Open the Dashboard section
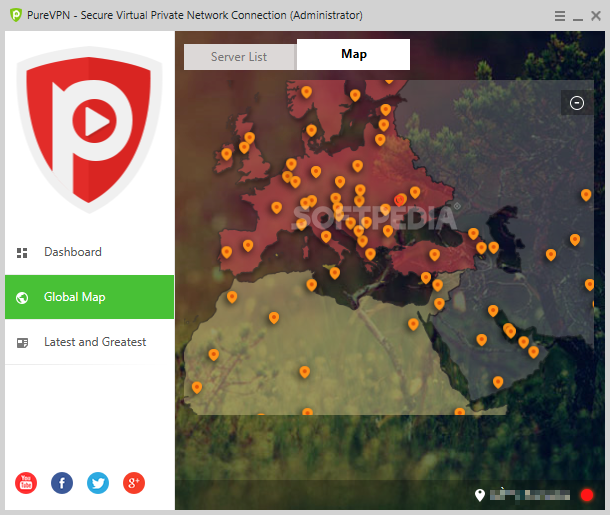The image size is (610, 515). [89, 252]
